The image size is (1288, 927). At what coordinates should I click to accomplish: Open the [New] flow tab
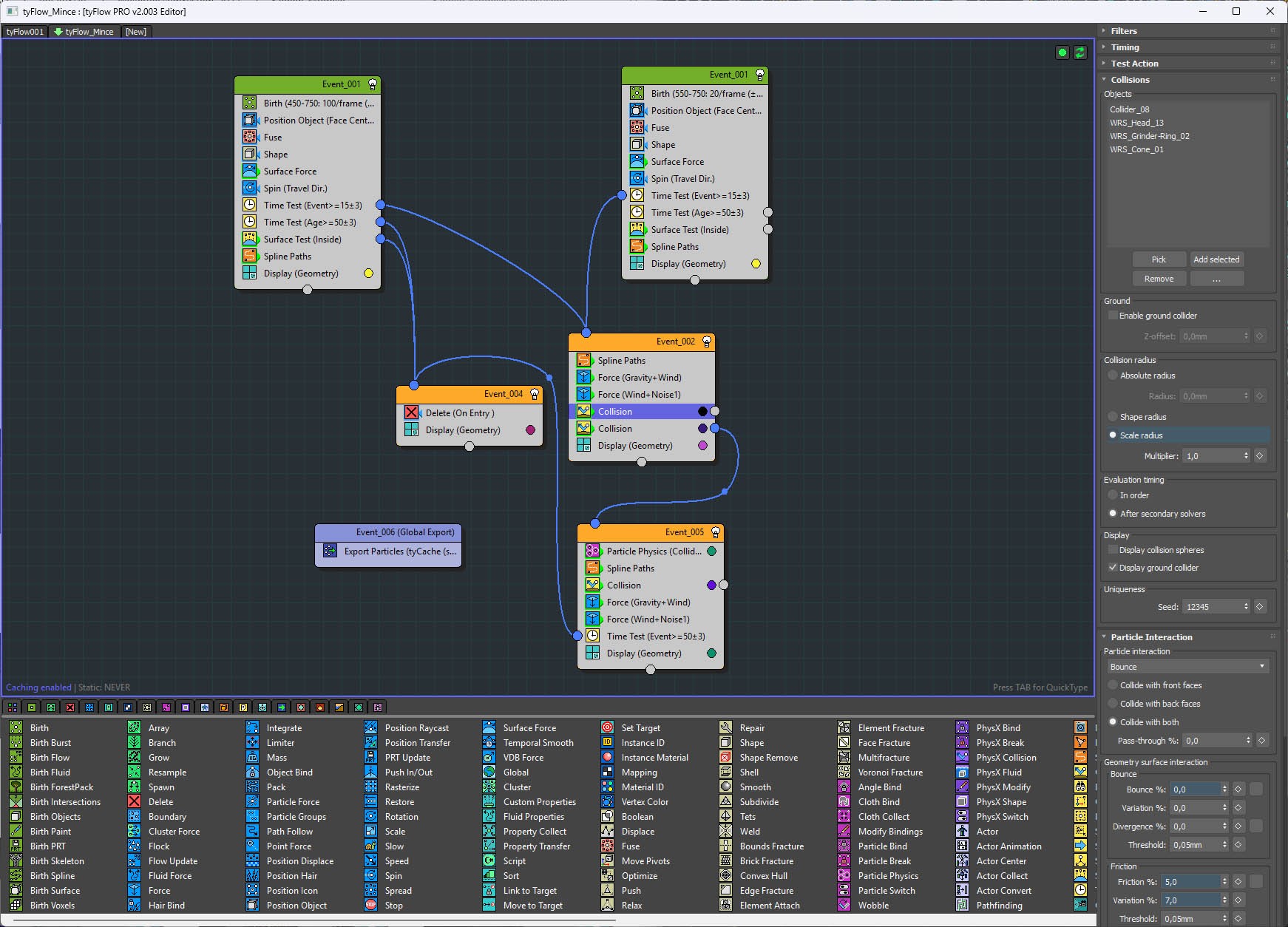click(135, 32)
